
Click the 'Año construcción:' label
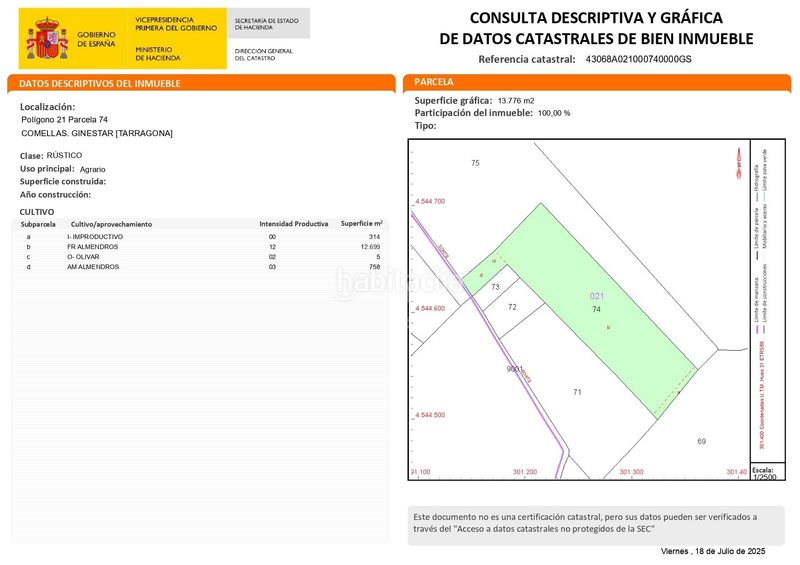point(55,194)
